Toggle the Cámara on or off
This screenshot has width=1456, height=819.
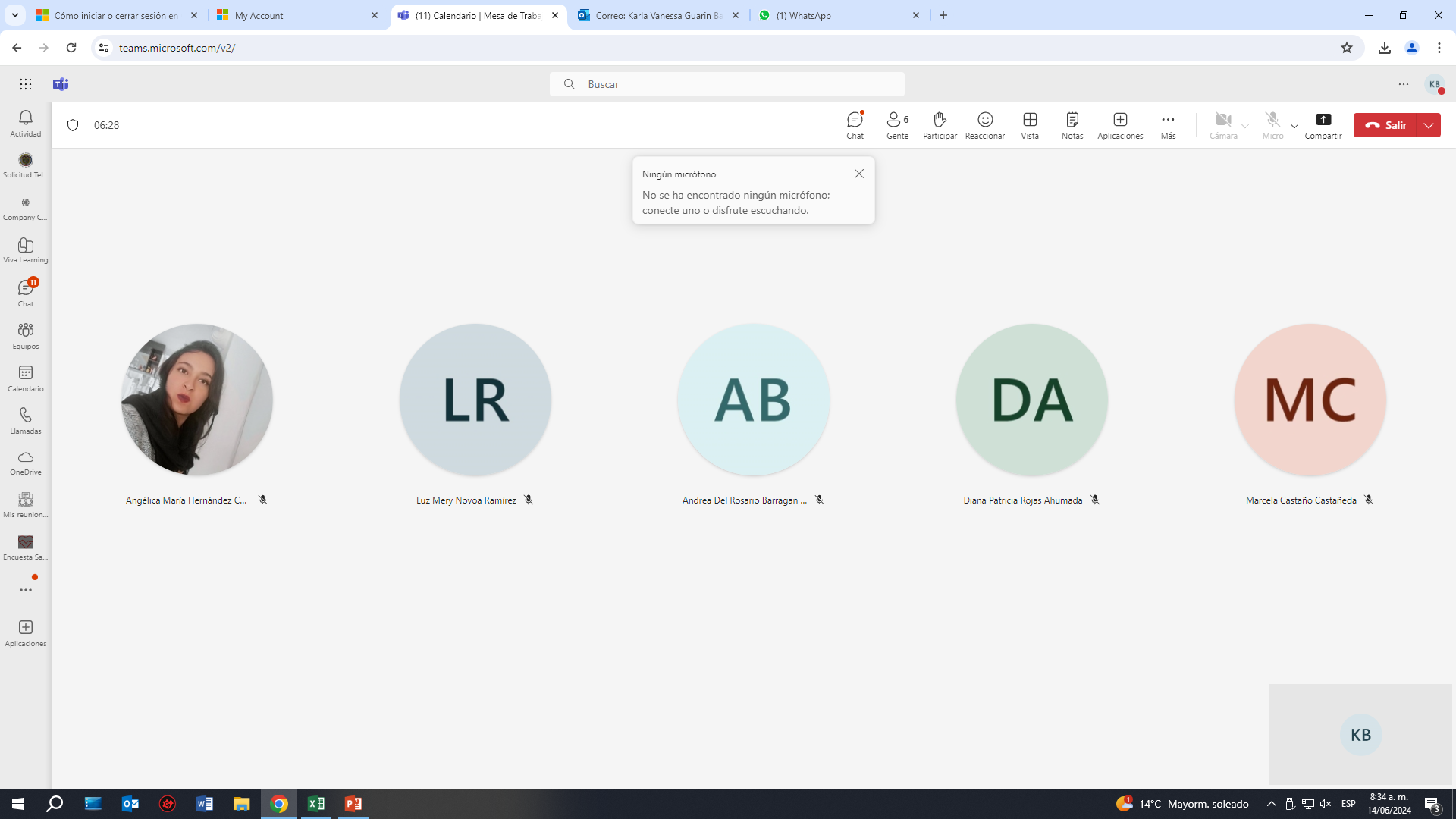1222,125
